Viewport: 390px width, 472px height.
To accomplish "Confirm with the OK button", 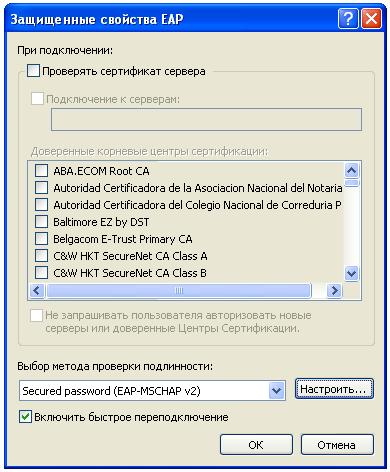I will tap(256, 445).
